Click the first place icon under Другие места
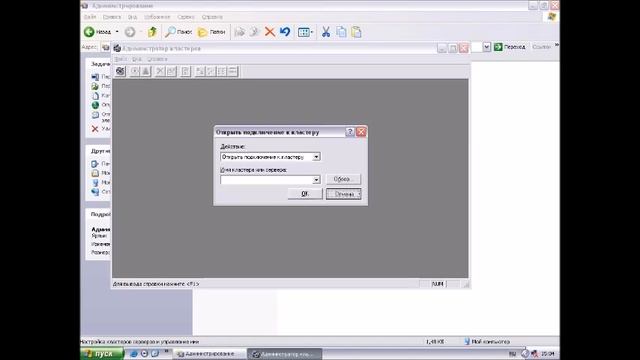The image size is (640, 360). [95, 164]
